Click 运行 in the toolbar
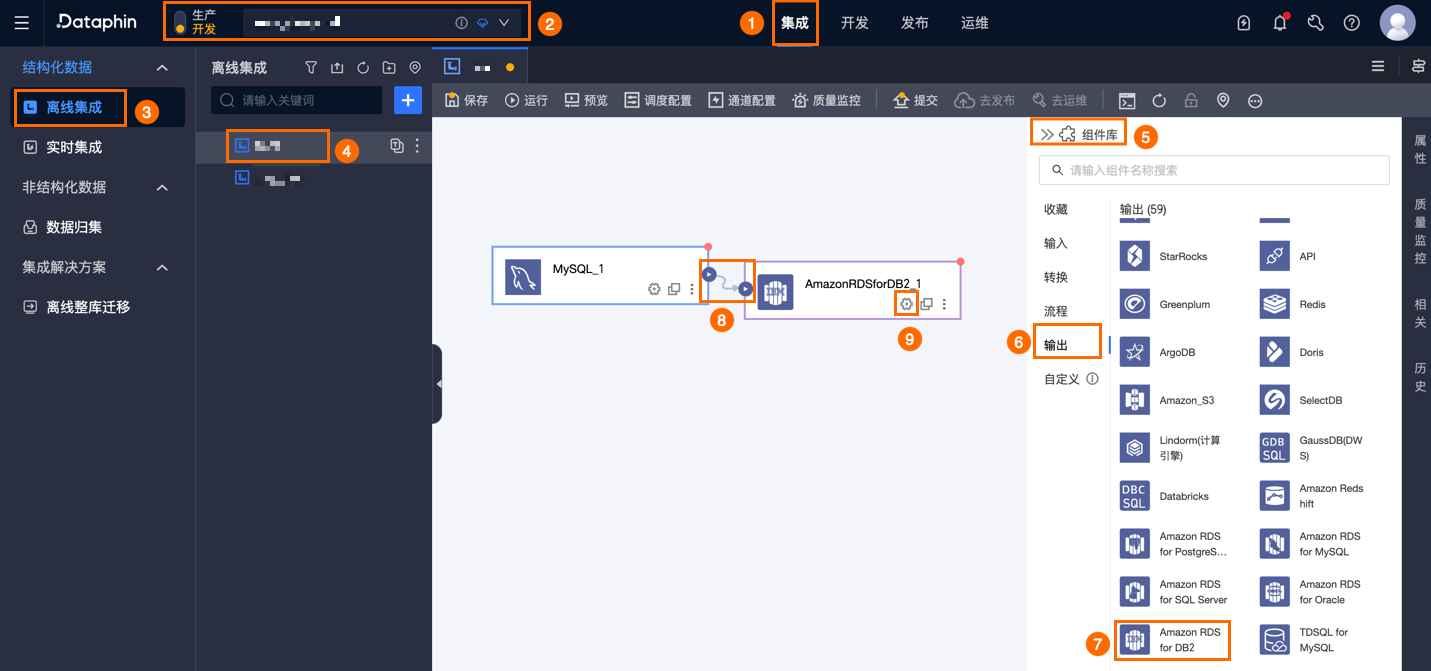 coord(526,100)
